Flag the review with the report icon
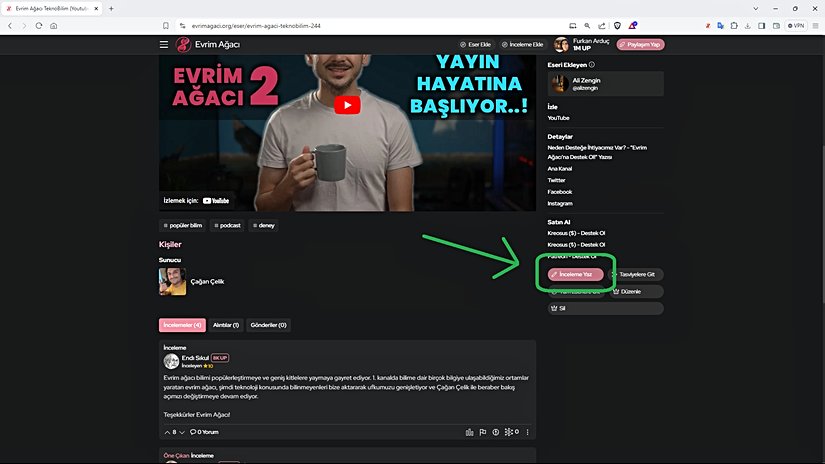 (x=482, y=432)
